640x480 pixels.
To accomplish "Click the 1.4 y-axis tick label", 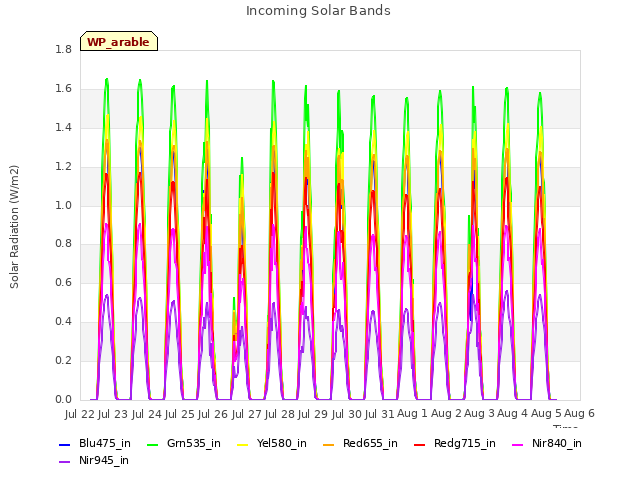I will (63, 127).
